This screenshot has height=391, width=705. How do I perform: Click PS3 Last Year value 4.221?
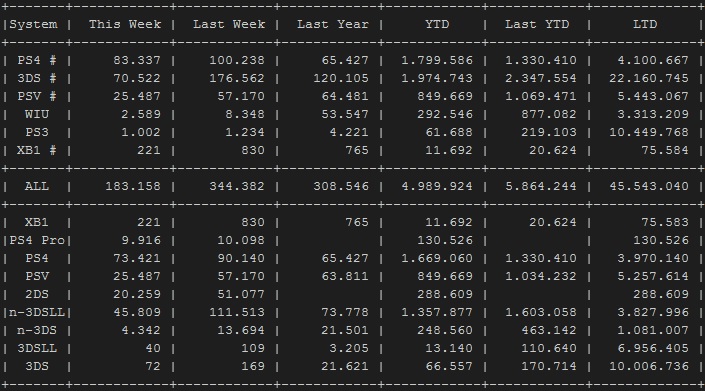click(349, 132)
